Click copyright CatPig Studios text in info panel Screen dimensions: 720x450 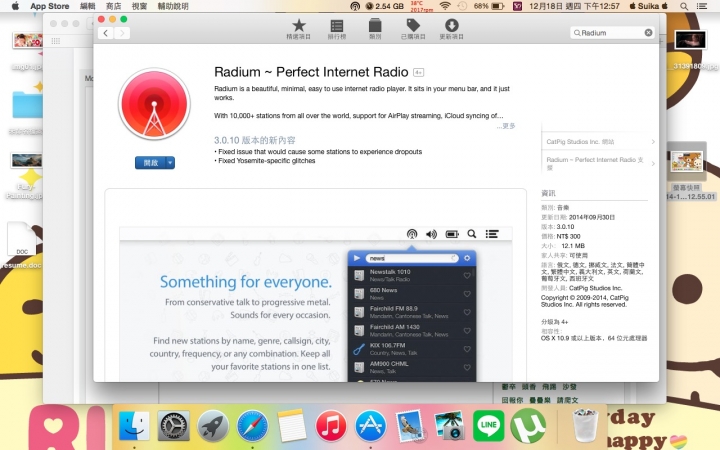(x=585, y=301)
